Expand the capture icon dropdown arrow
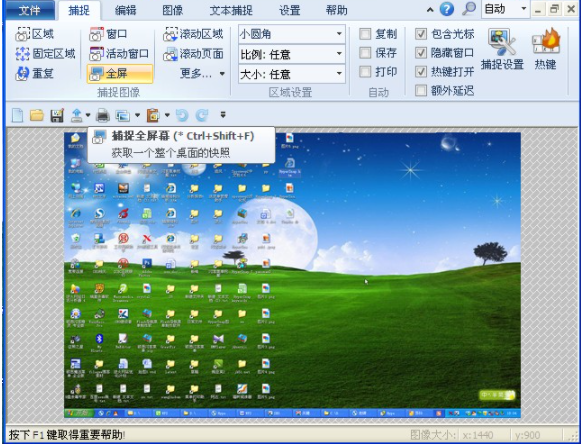 pos(137,115)
